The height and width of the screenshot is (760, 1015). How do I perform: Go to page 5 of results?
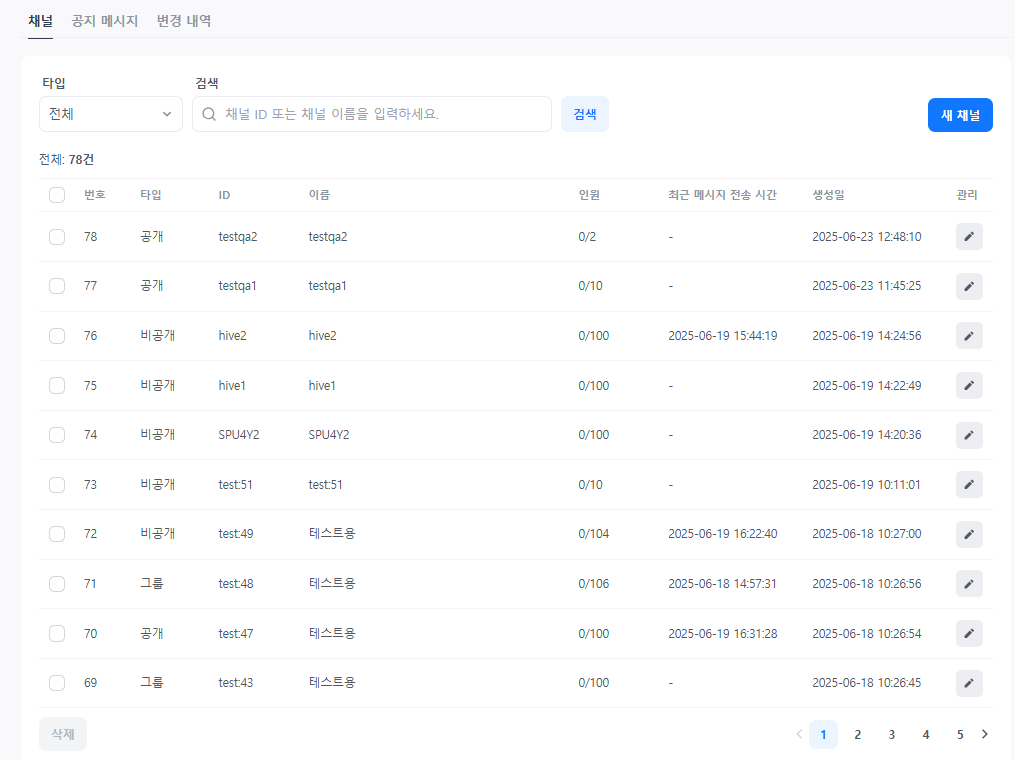[959, 734]
